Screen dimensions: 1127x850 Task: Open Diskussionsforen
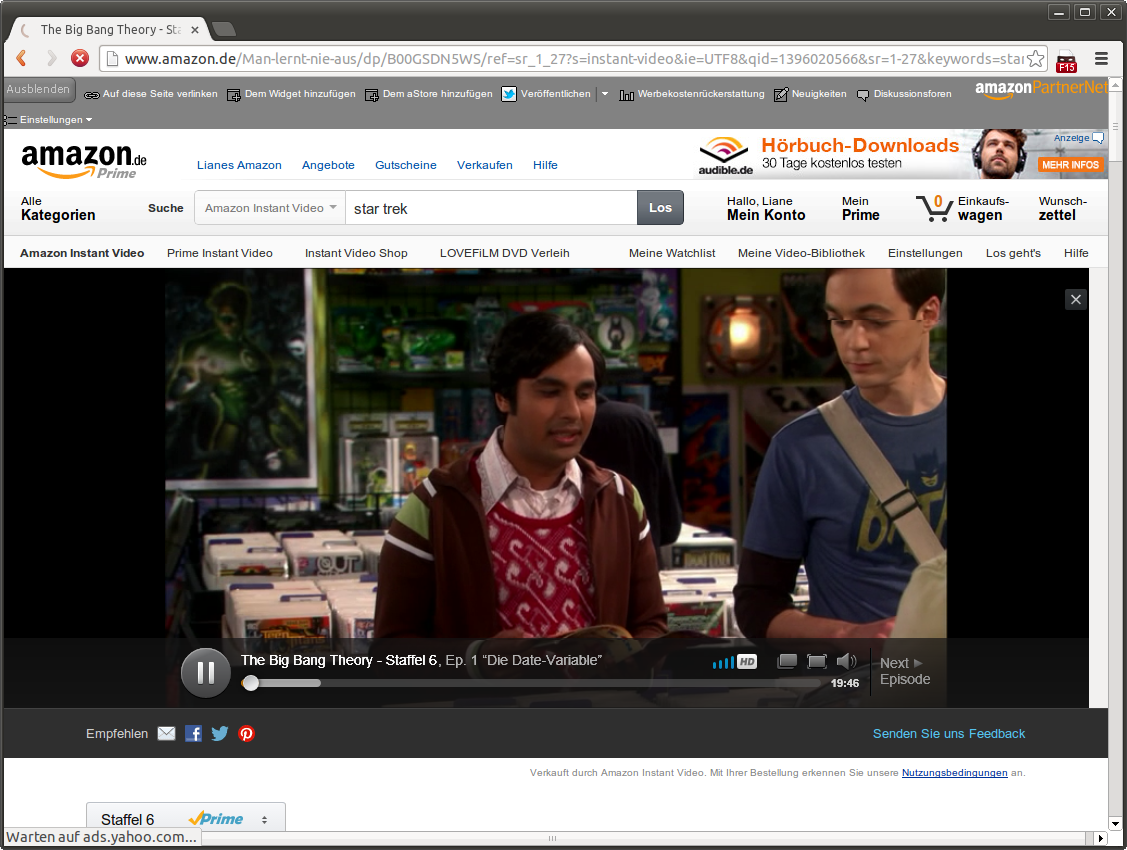click(x=904, y=94)
